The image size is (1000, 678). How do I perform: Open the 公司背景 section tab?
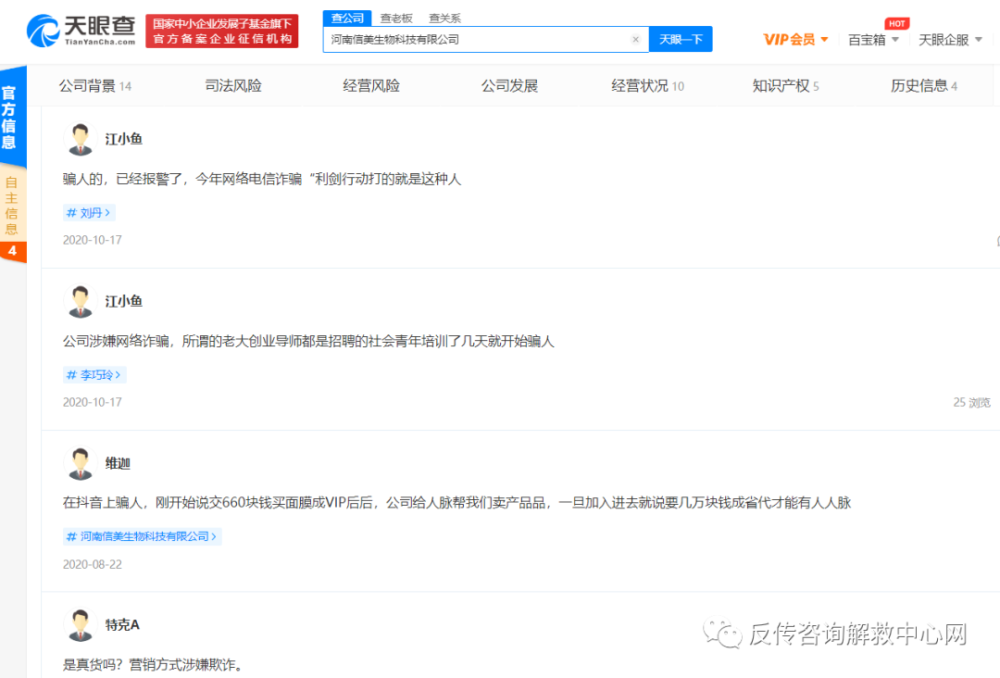[x=95, y=85]
